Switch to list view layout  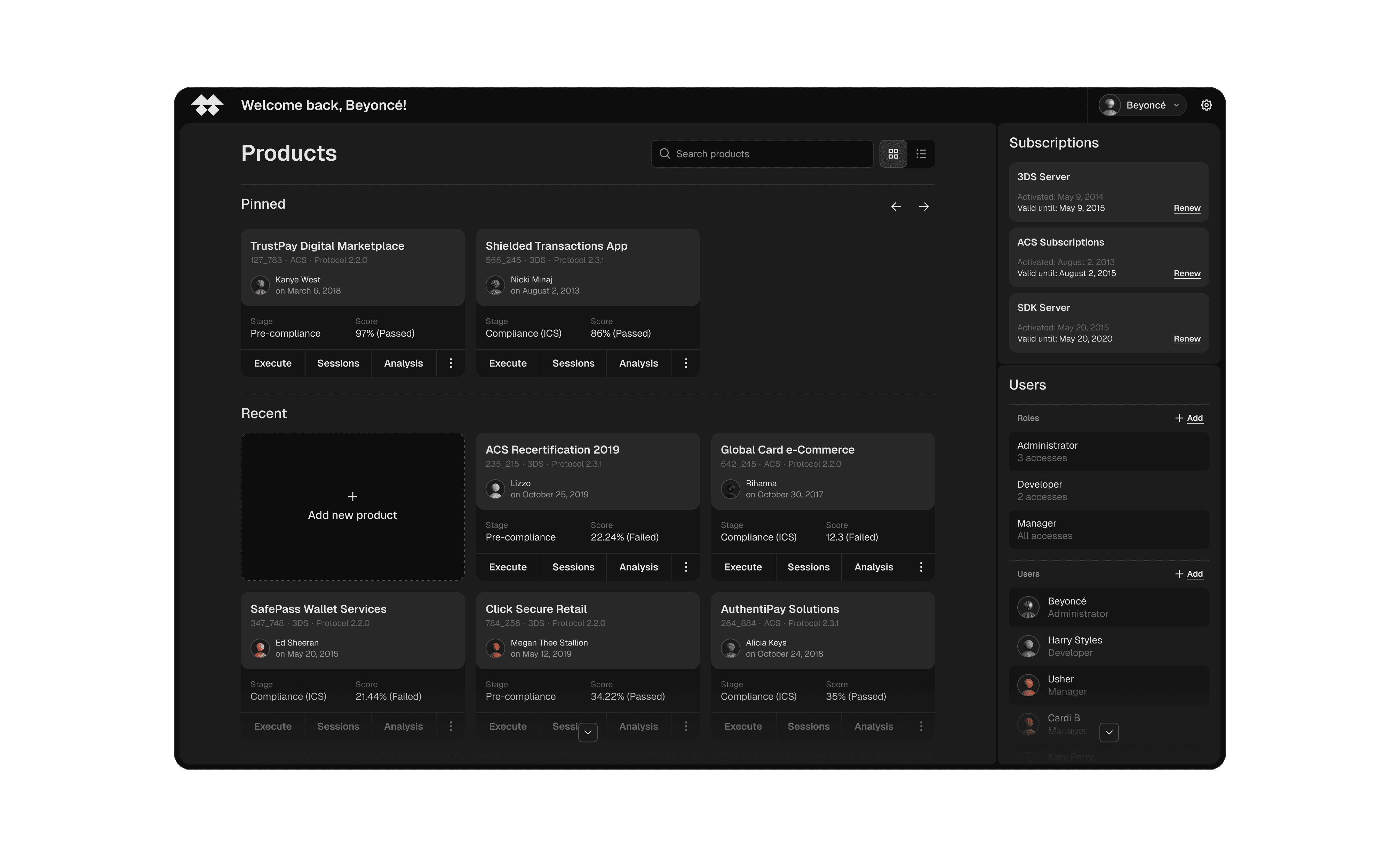pyautogui.click(x=921, y=154)
